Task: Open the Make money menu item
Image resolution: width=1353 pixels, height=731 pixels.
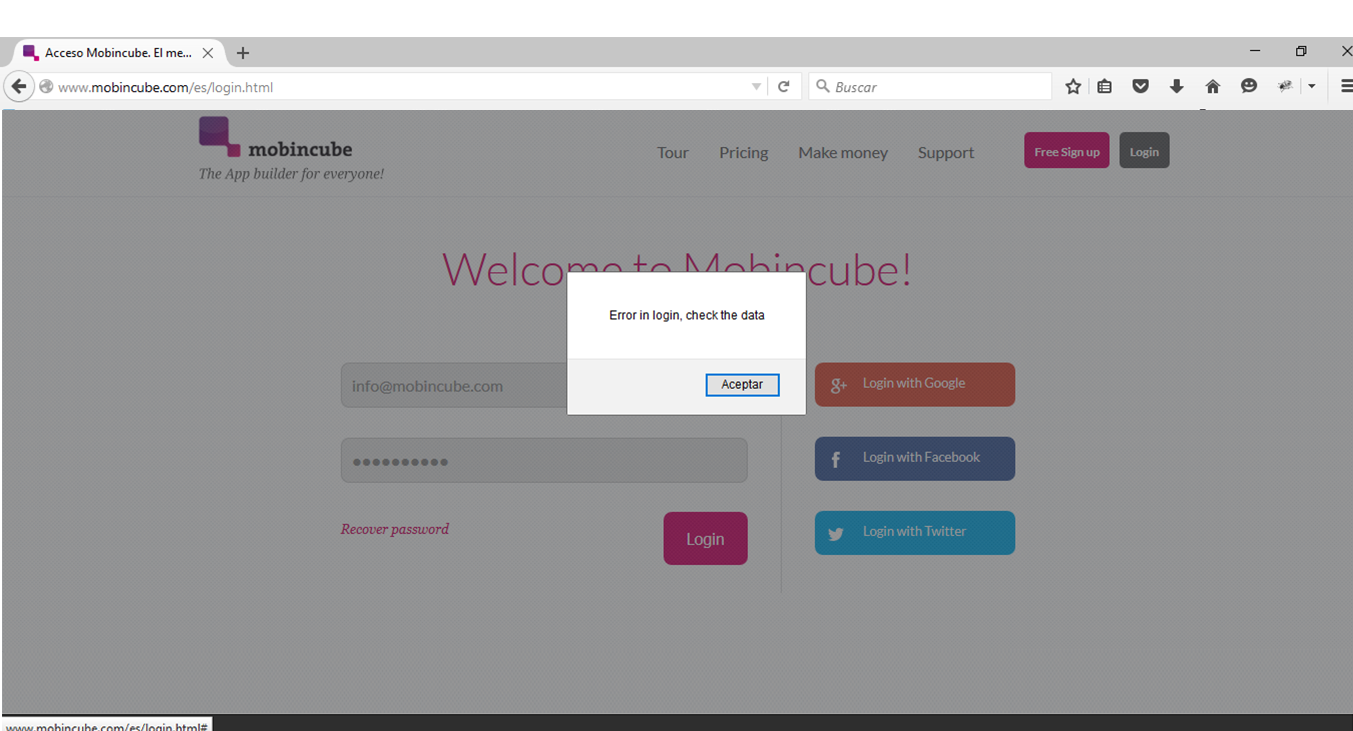Action: coord(843,153)
